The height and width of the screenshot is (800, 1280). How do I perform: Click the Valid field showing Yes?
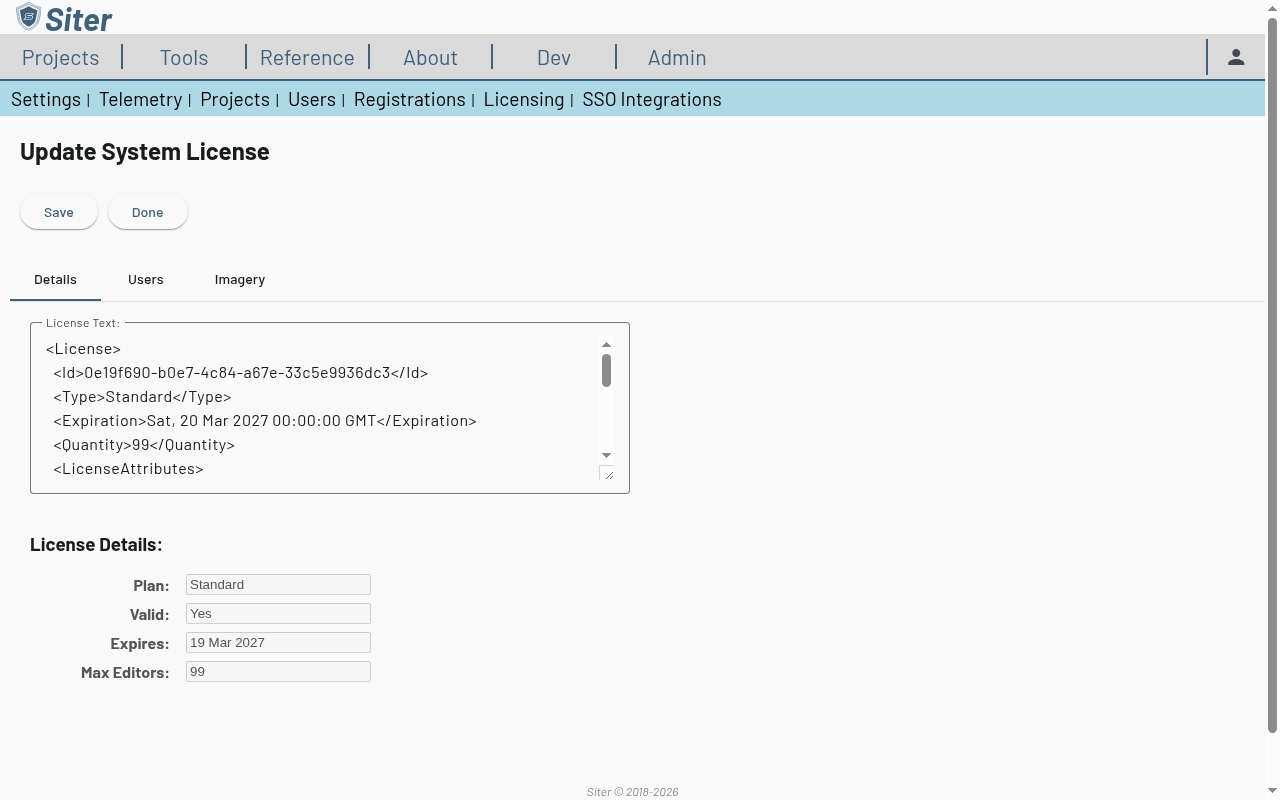pos(278,614)
